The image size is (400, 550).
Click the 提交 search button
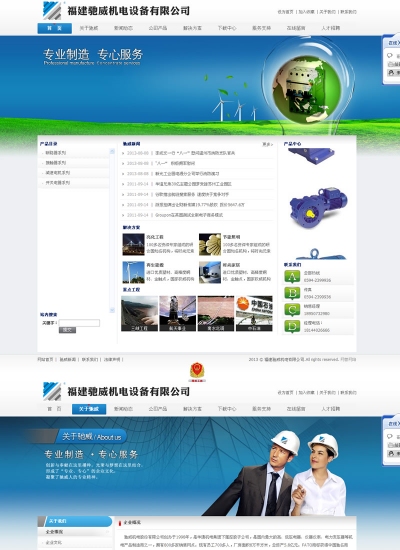[x=67, y=330]
